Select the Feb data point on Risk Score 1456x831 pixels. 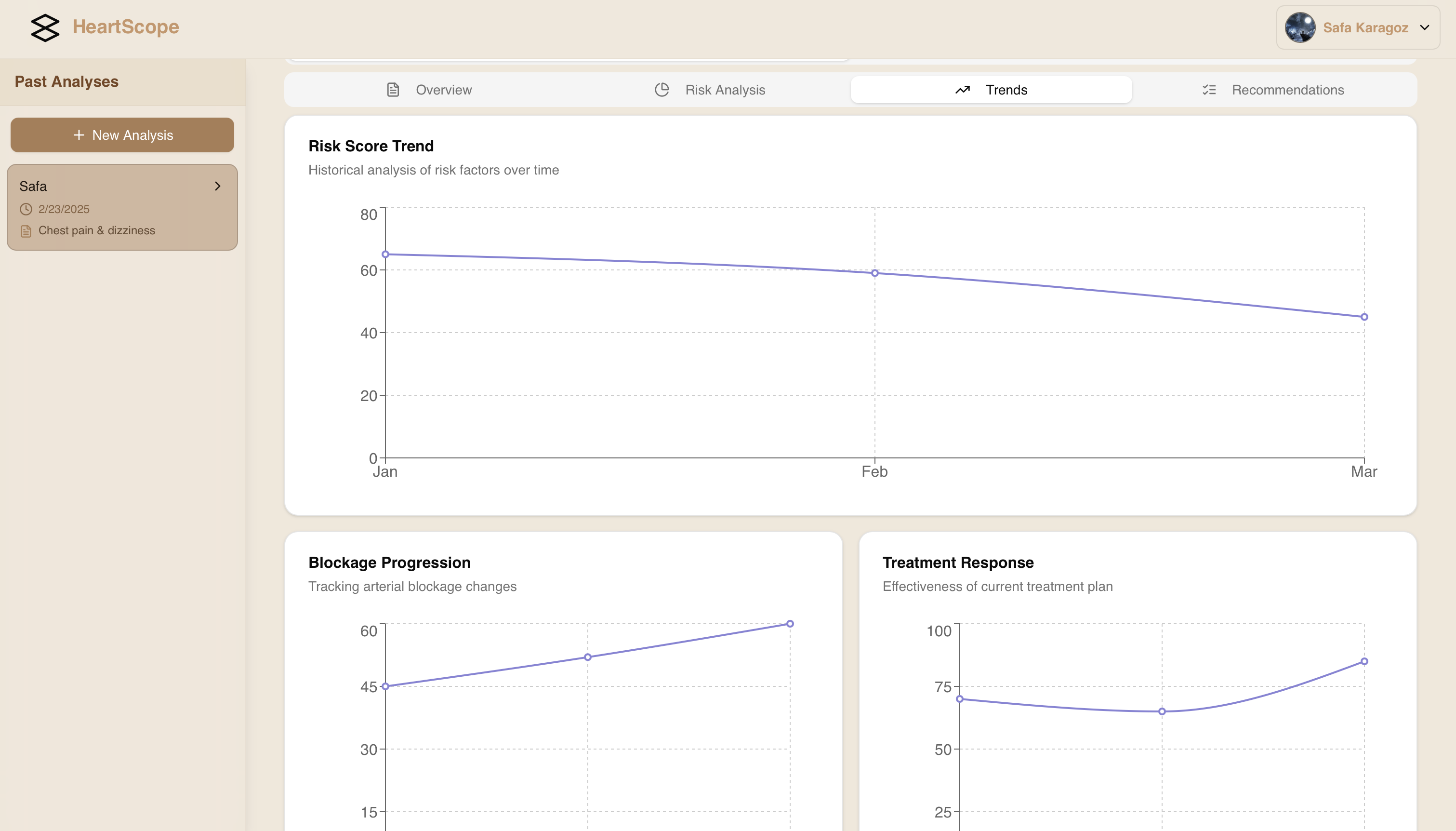click(x=874, y=273)
